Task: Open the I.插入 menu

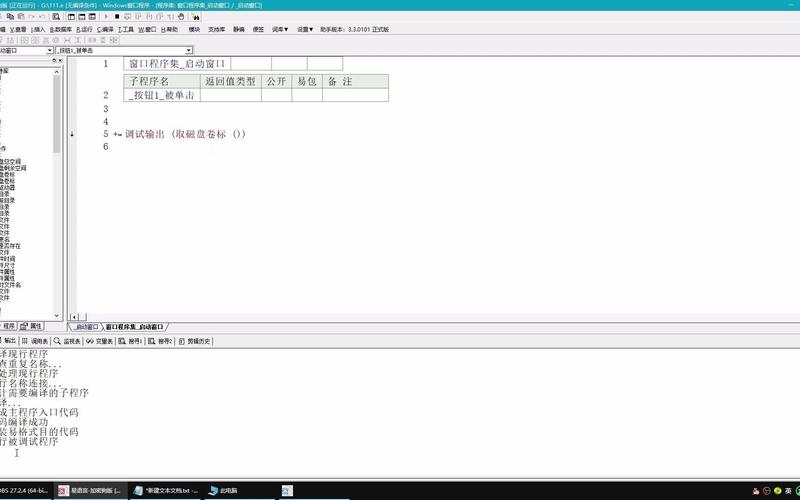Action: (38, 30)
